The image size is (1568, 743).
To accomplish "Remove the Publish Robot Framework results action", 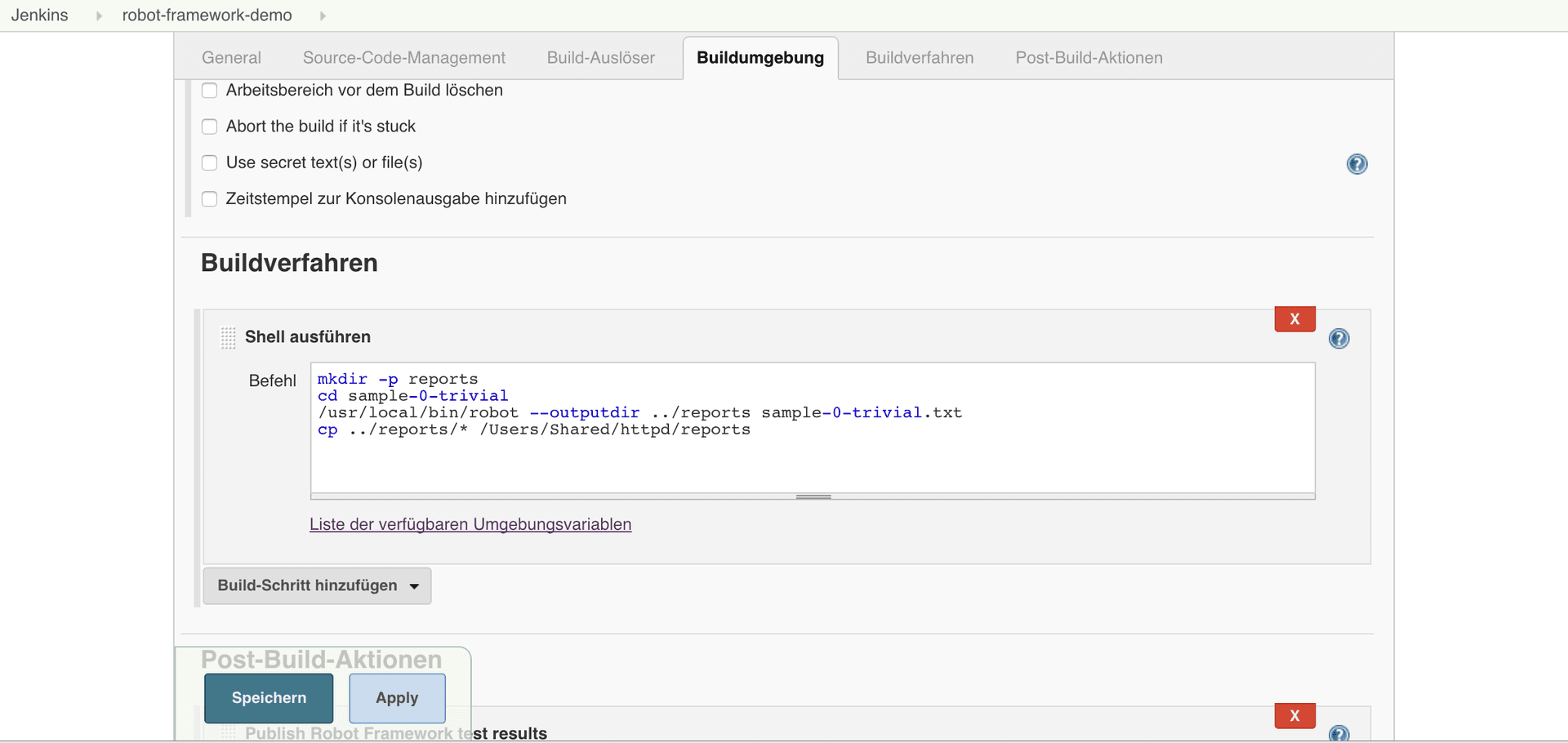I will coord(1294,716).
